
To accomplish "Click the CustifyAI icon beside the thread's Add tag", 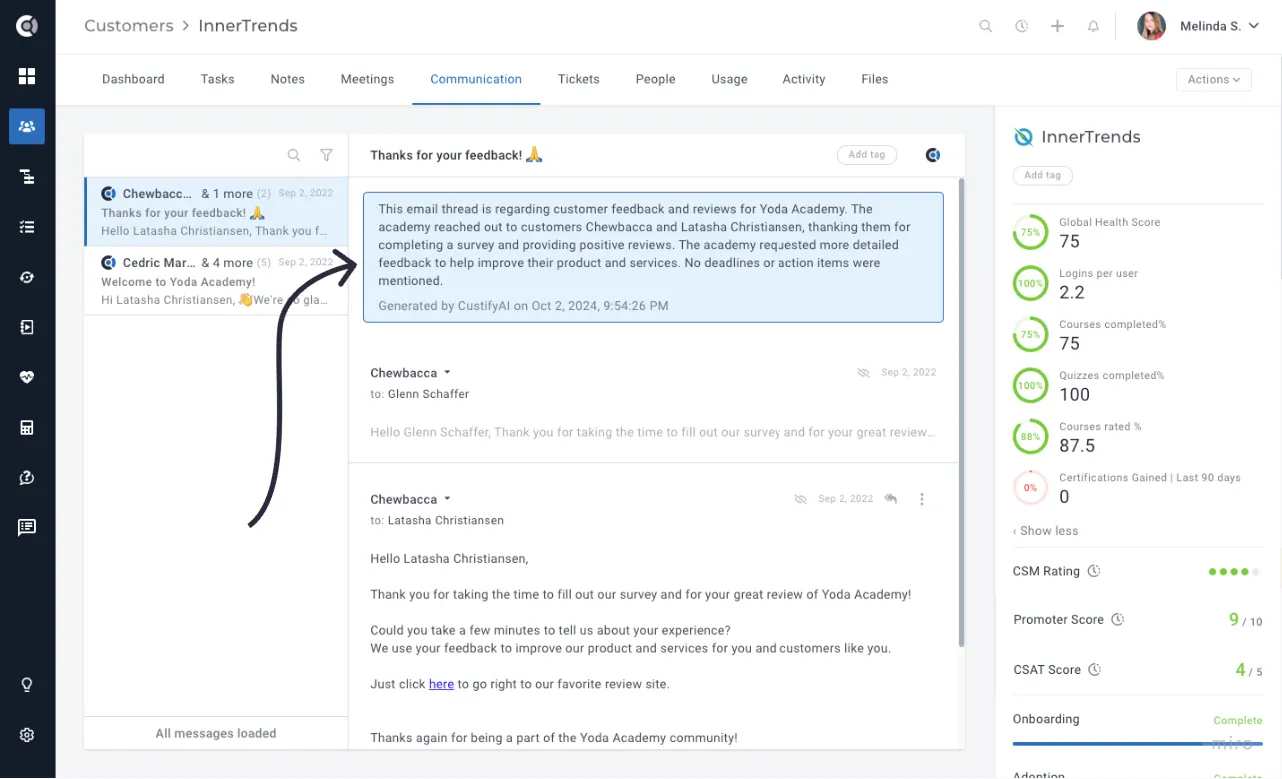I will click(x=933, y=155).
